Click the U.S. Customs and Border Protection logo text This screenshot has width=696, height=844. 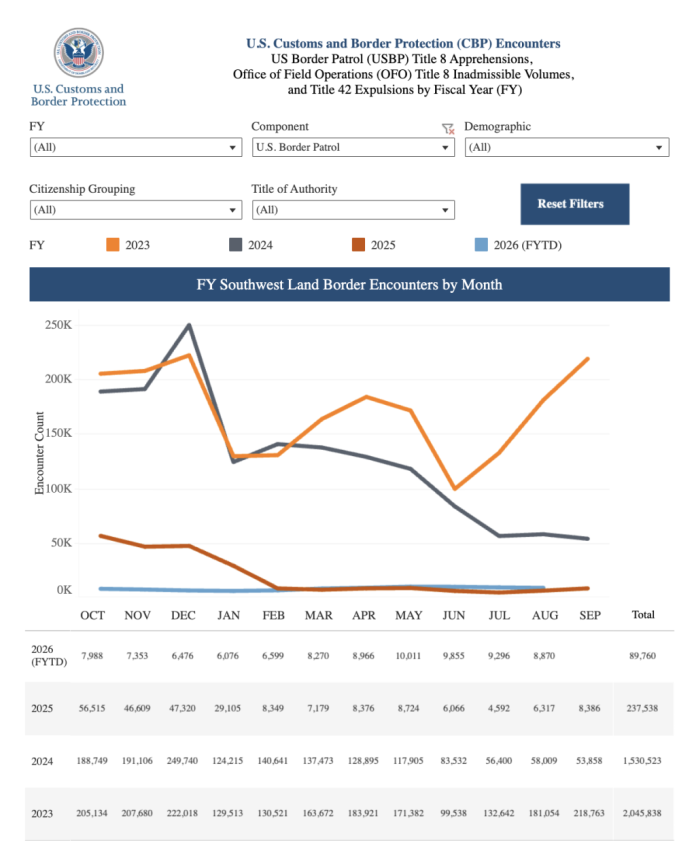click(x=79, y=95)
